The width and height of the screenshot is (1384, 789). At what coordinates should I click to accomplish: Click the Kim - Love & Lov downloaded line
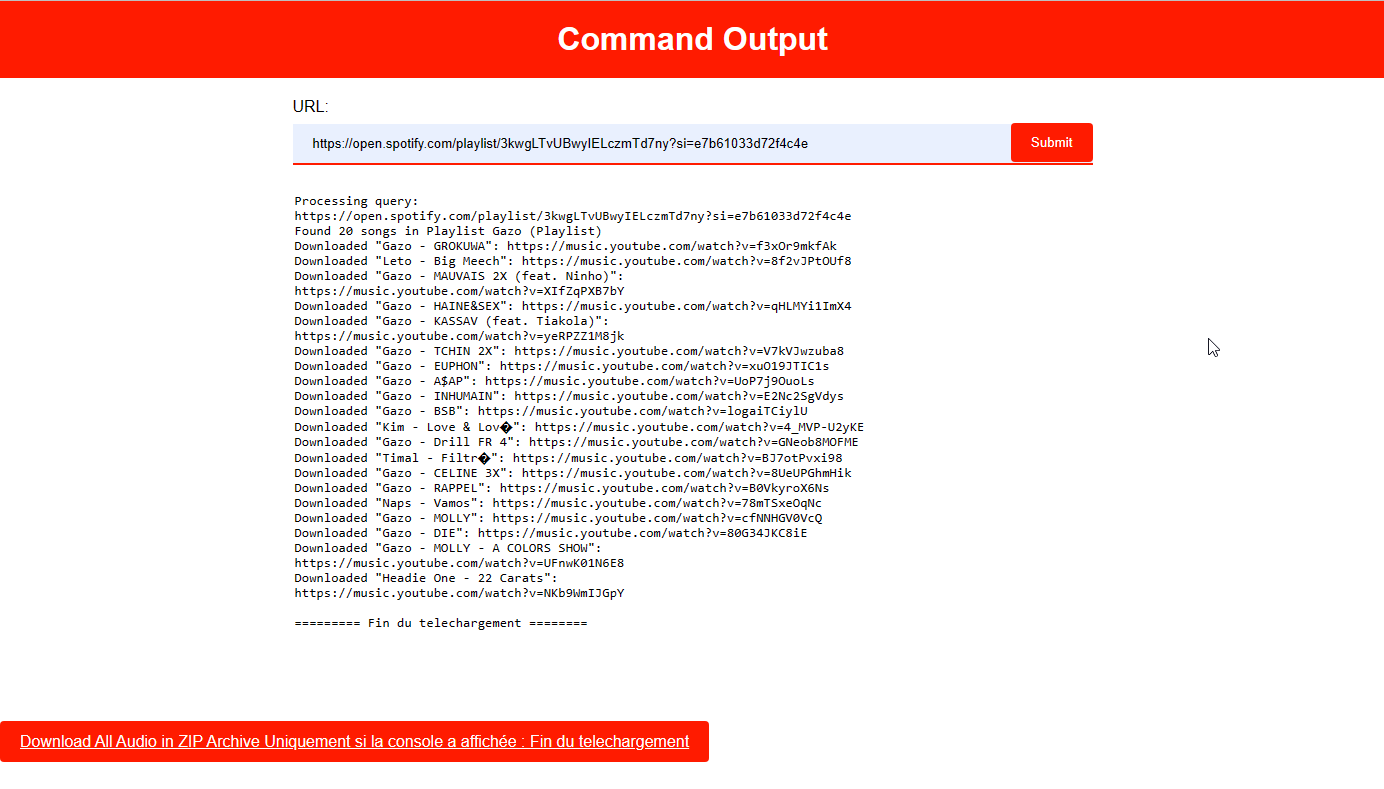pos(579,427)
